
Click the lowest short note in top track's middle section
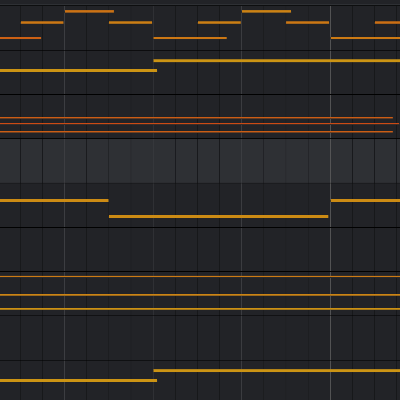point(190,38)
